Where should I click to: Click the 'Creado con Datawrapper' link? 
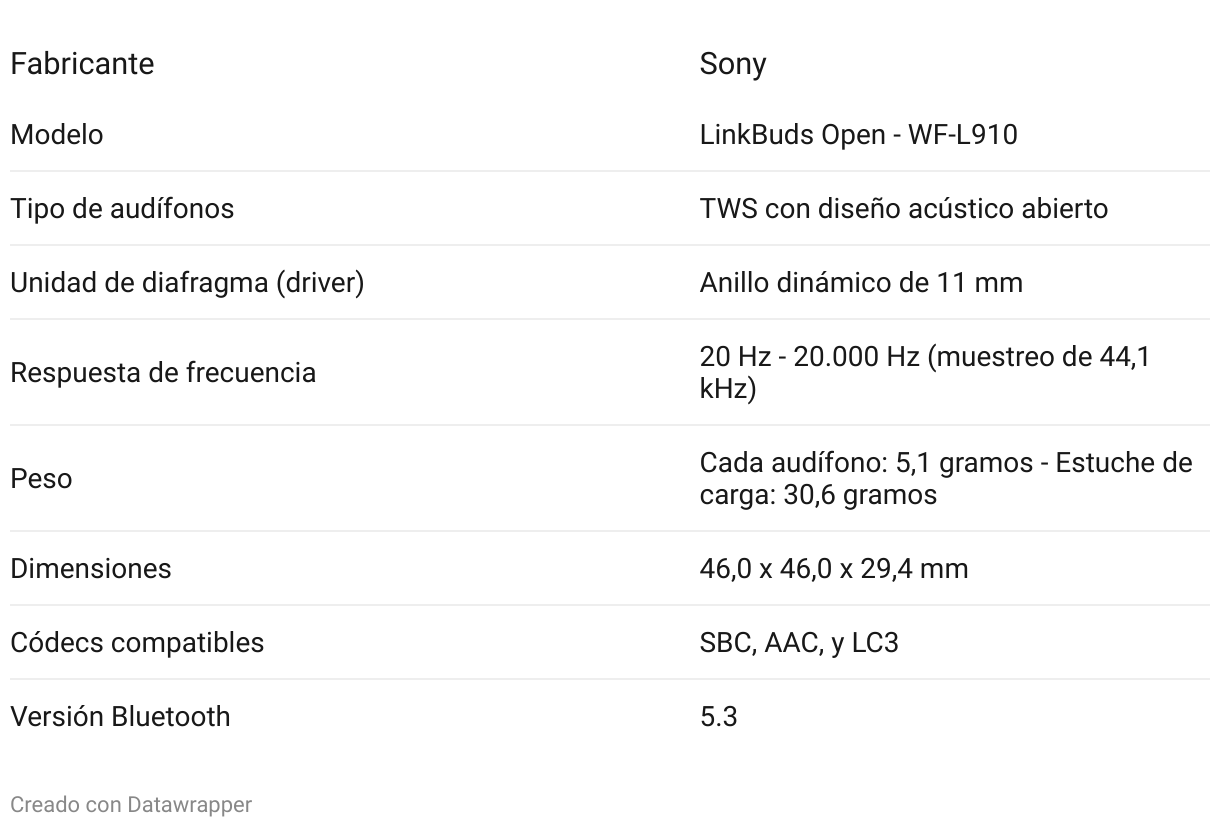tap(130, 804)
